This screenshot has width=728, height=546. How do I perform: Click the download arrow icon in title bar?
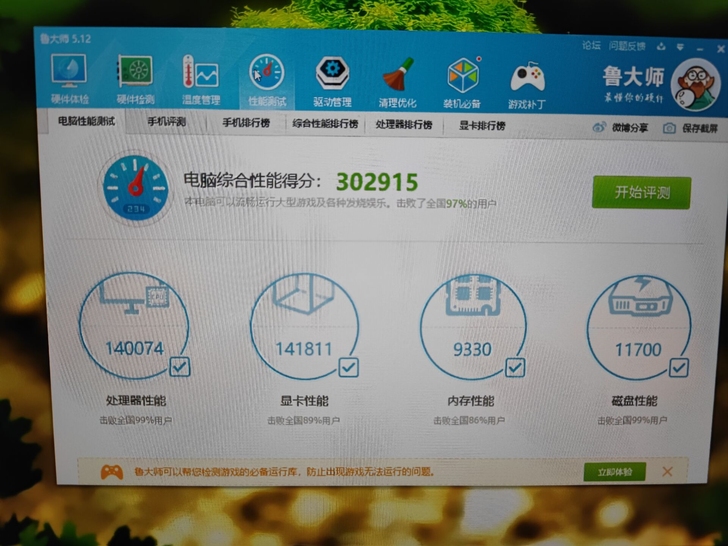click(x=661, y=46)
